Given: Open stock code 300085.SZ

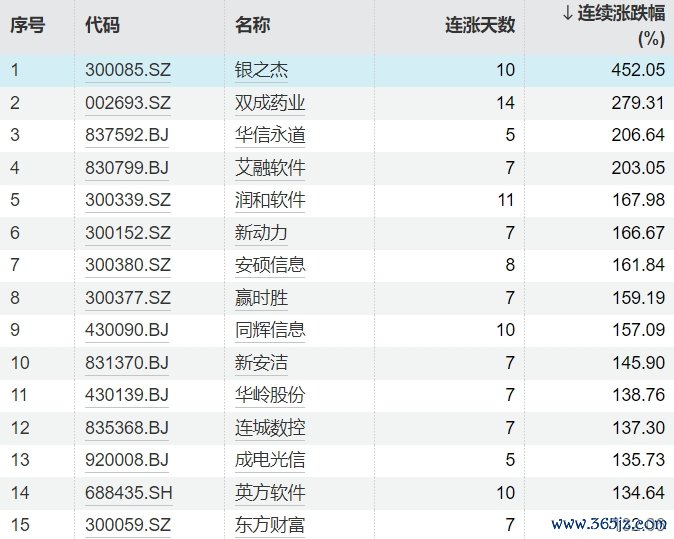Looking at the screenshot, I should [x=128, y=70].
